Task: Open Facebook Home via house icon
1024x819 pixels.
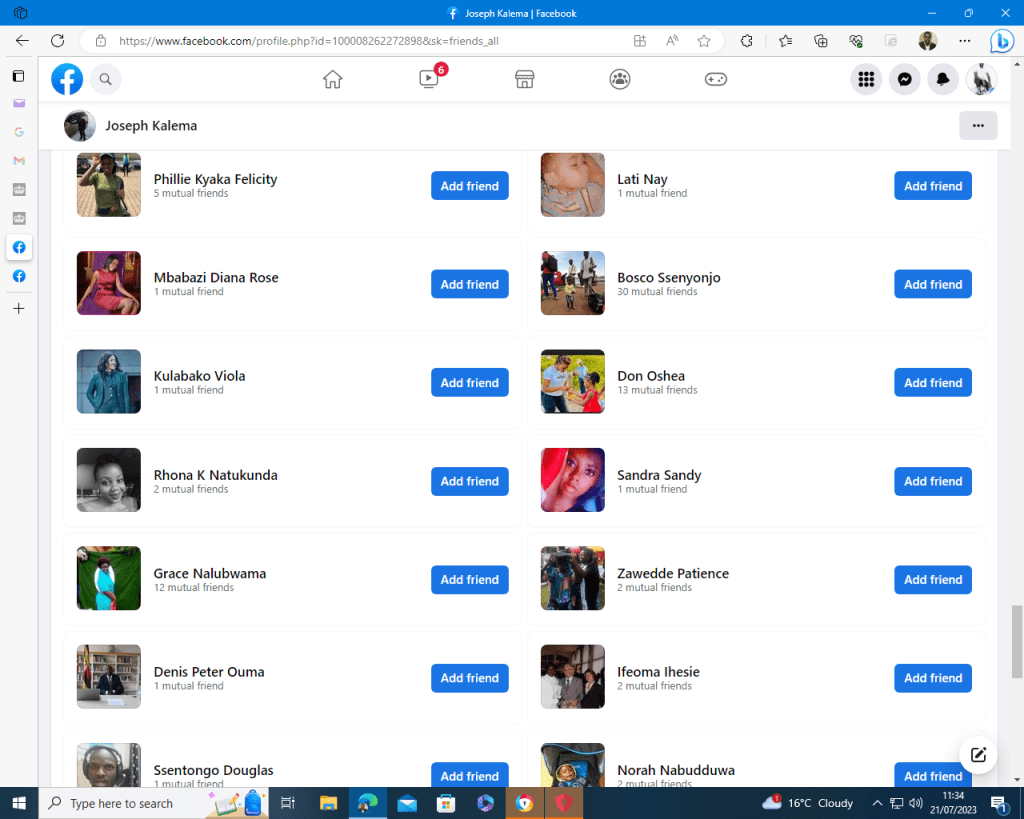Action: point(333,79)
